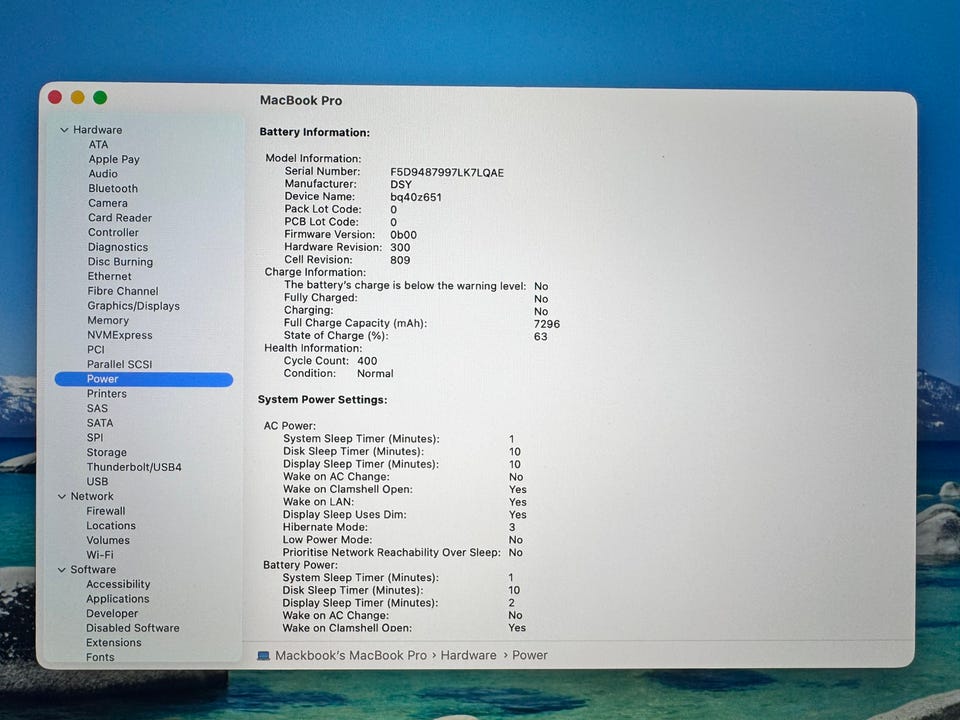960x720 pixels.
Task: Click the System Power Settings heading
Action: [323, 400]
